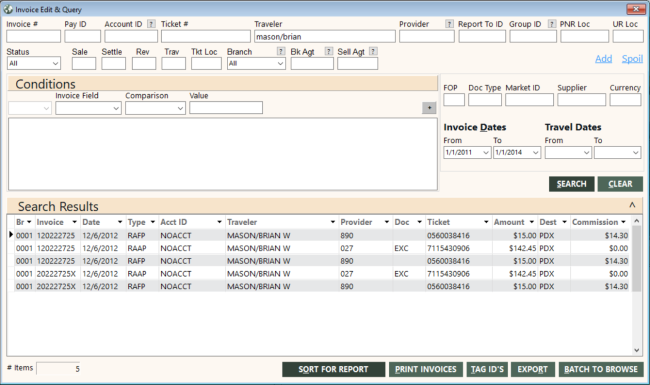
Task: Close the Invoice Edit & Query window
Action: (635, 9)
